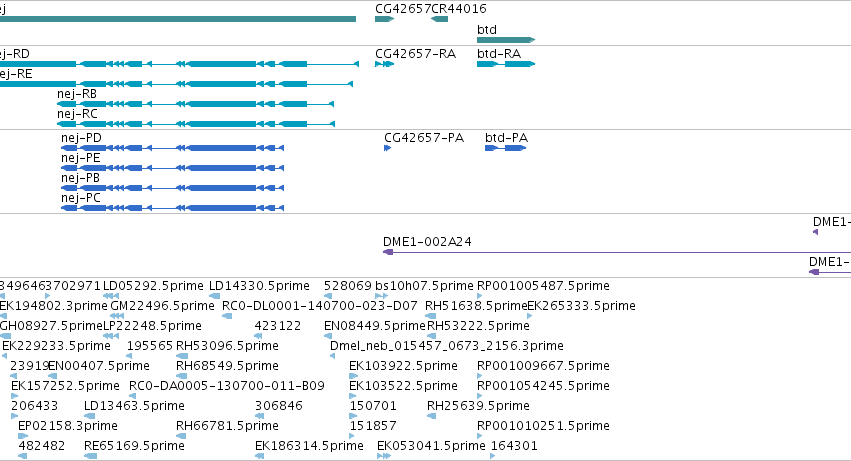Select EST RH53222.5prime
Viewport: 851px width, 461px height.
[478, 326]
